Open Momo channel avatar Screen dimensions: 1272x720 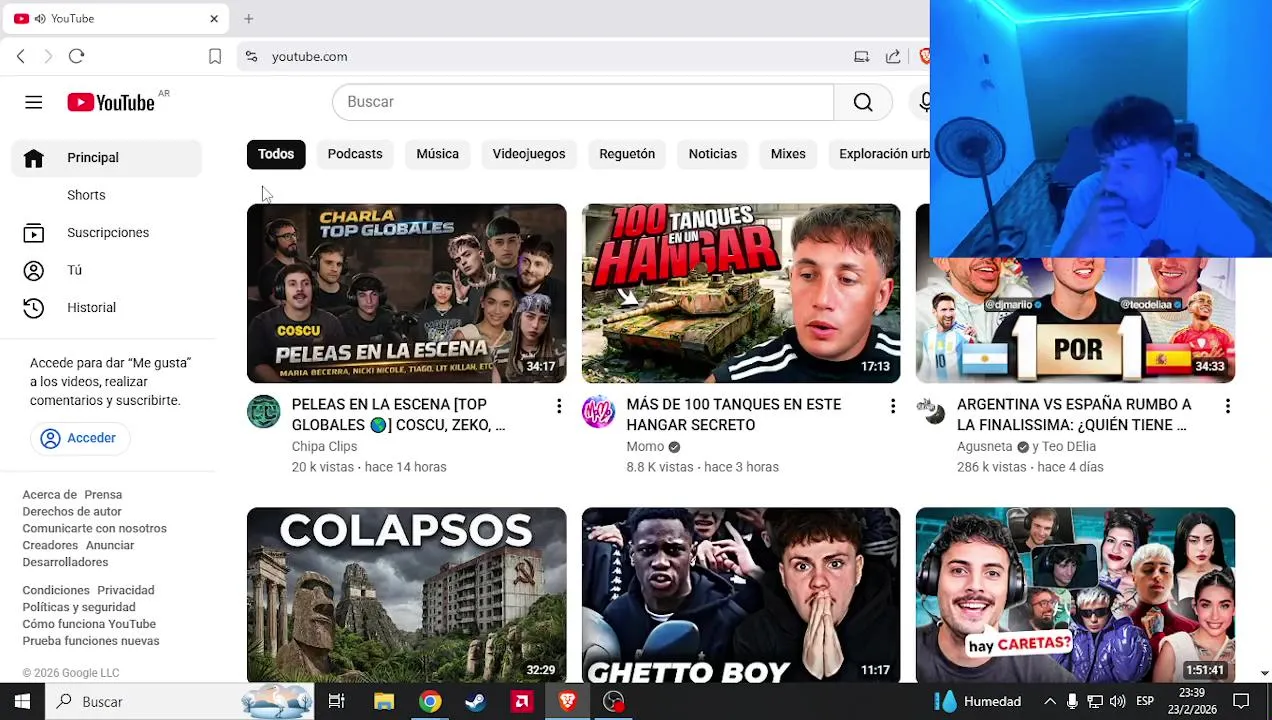point(598,411)
